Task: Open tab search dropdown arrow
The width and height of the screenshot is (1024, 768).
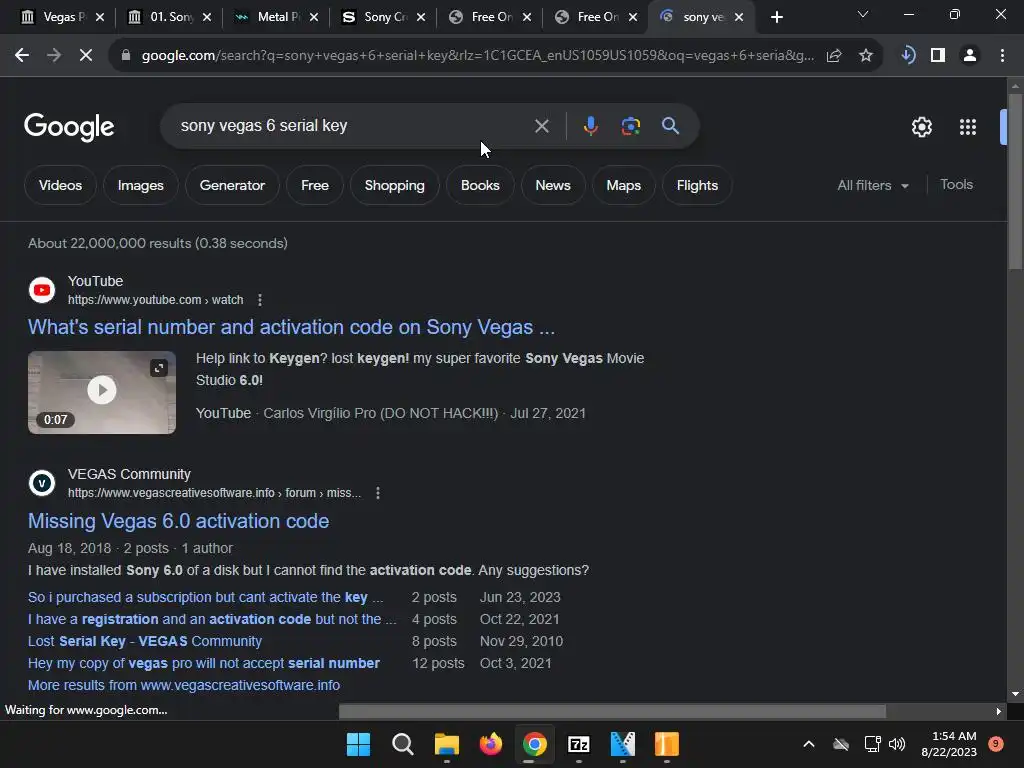Action: click(x=863, y=14)
